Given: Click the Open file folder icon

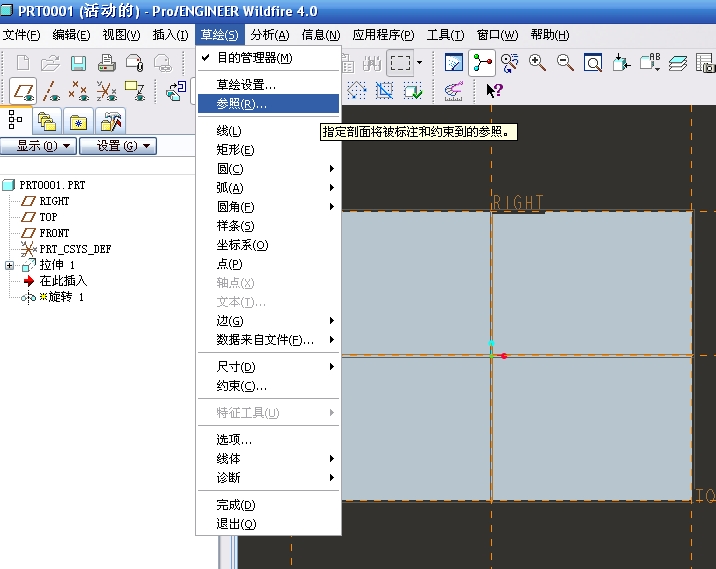Looking at the screenshot, I should click(x=50, y=63).
